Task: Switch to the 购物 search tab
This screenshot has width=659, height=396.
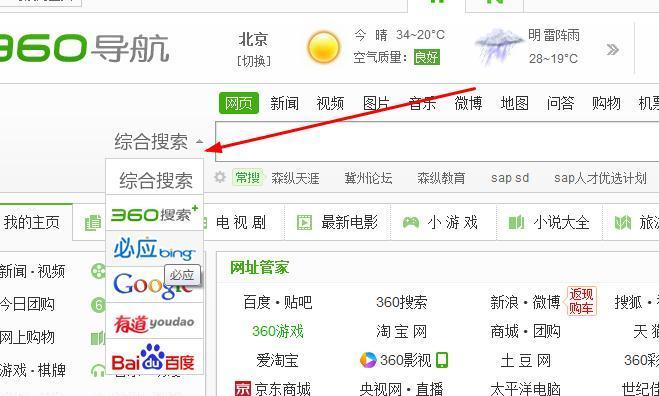Action: click(x=606, y=103)
